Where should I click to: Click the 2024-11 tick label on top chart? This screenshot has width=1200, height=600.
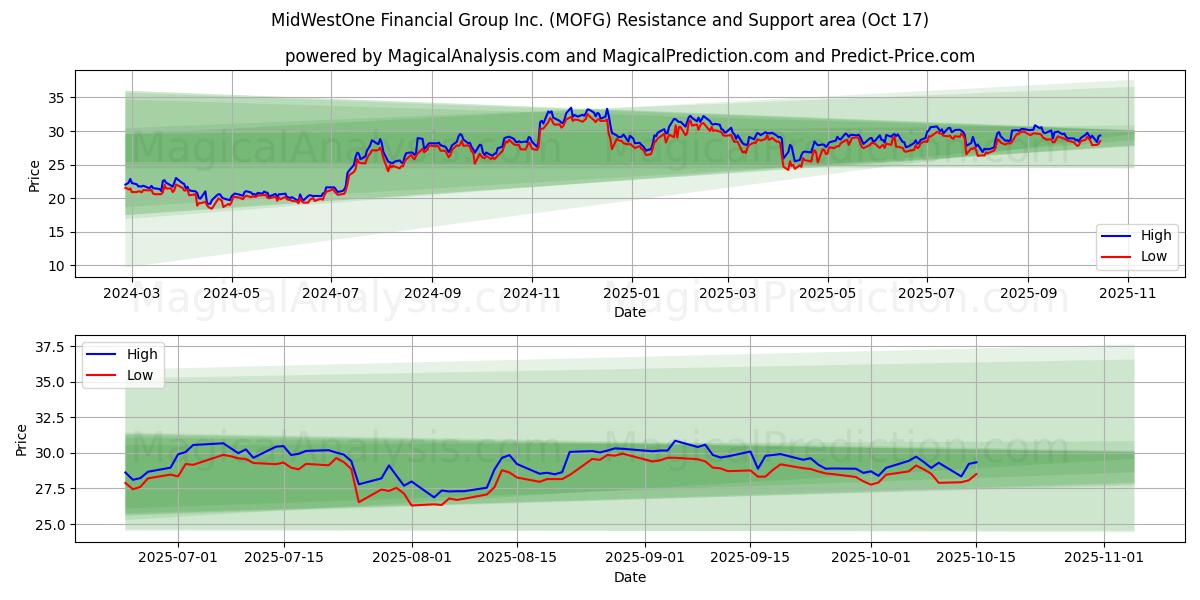point(531,294)
